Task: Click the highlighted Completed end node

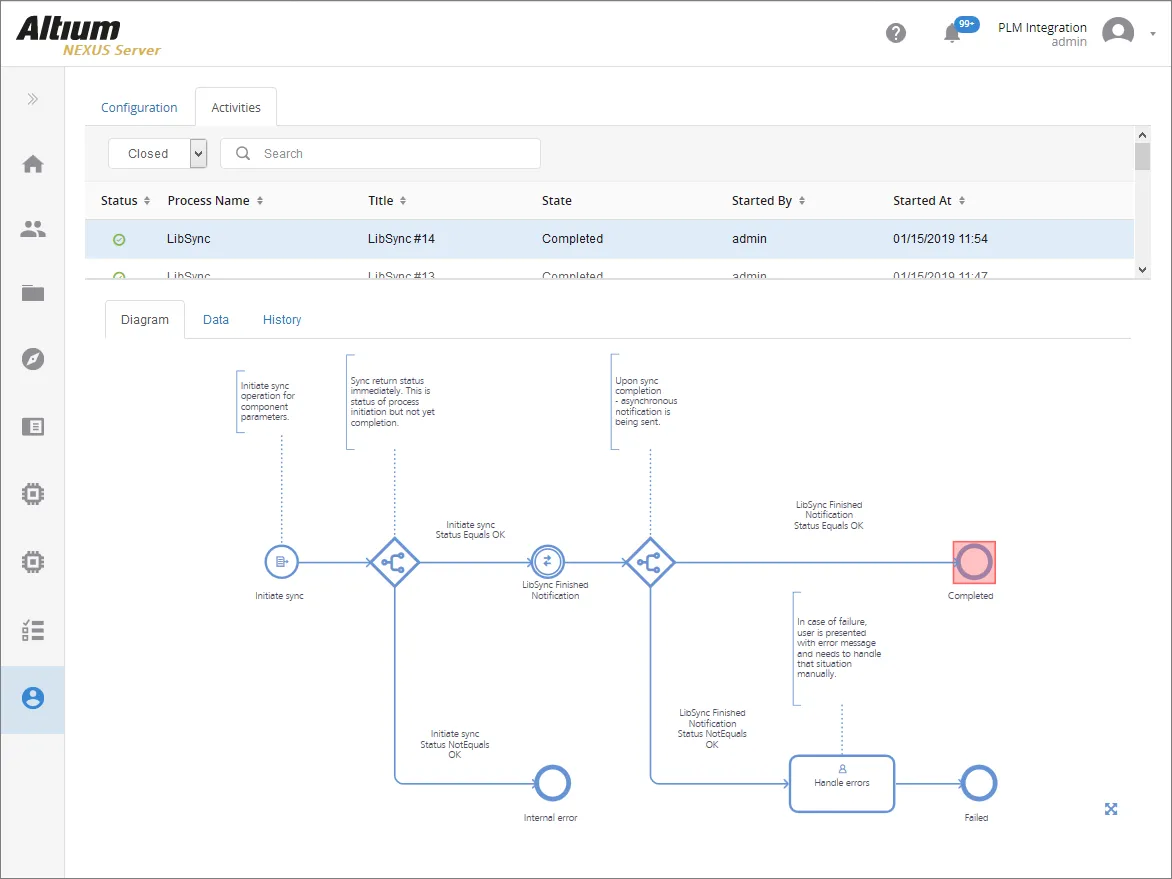Action: (974, 562)
